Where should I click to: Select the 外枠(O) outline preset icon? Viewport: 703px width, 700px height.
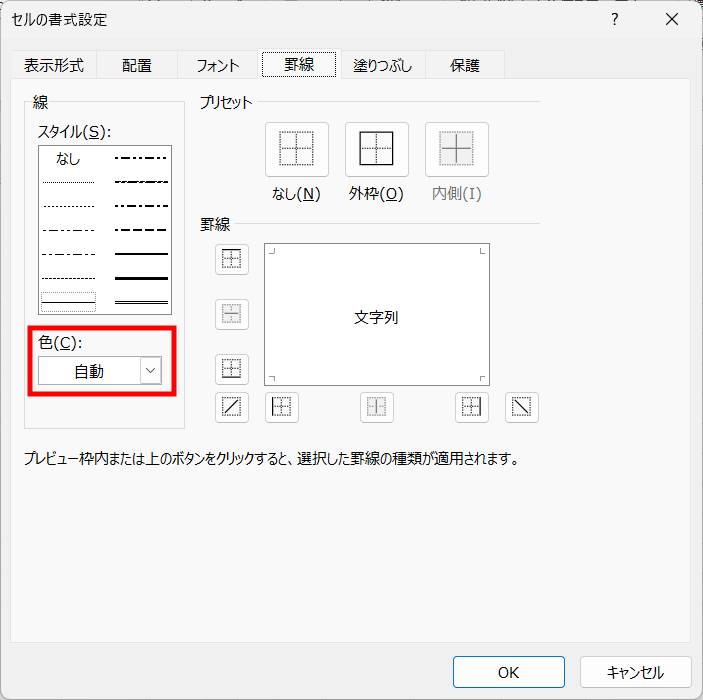pos(377,149)
